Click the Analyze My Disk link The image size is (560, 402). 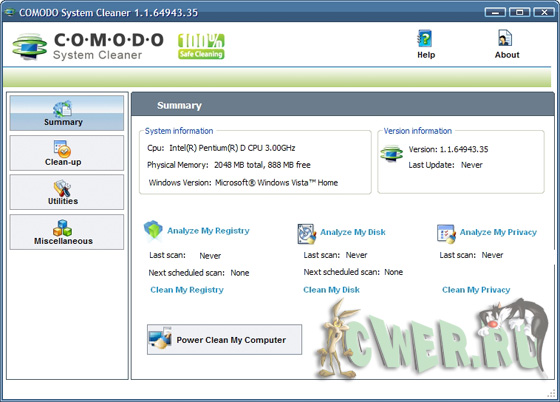tap(353, 232)
